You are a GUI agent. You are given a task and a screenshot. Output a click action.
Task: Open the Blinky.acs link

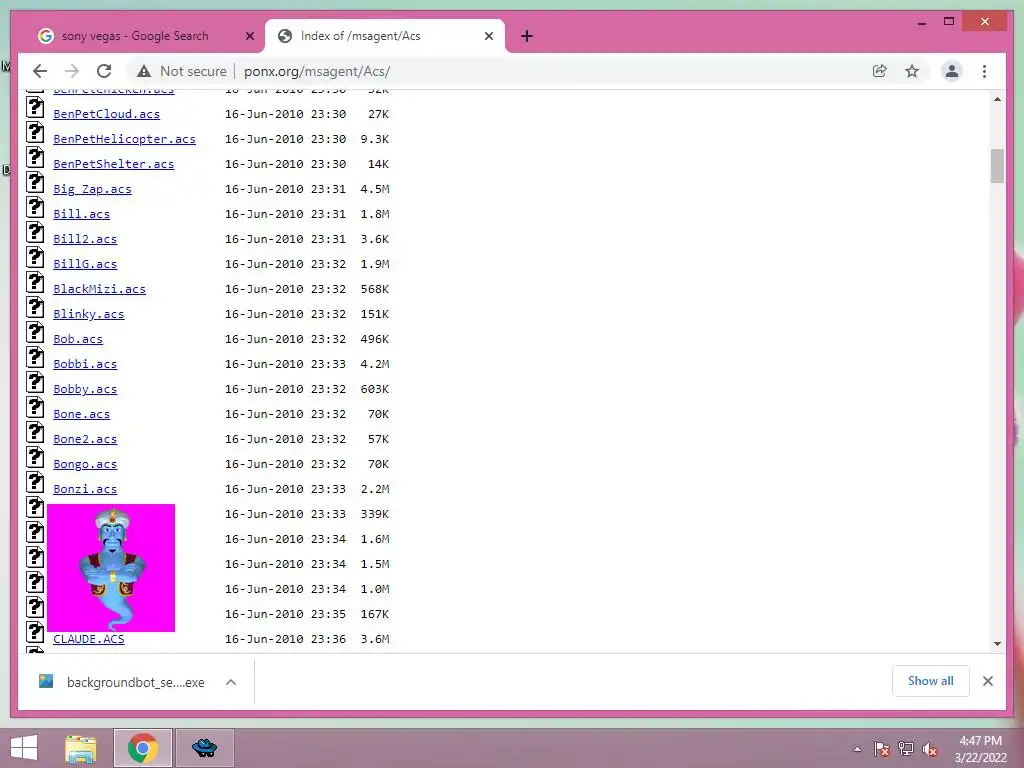tap(89, 314)
